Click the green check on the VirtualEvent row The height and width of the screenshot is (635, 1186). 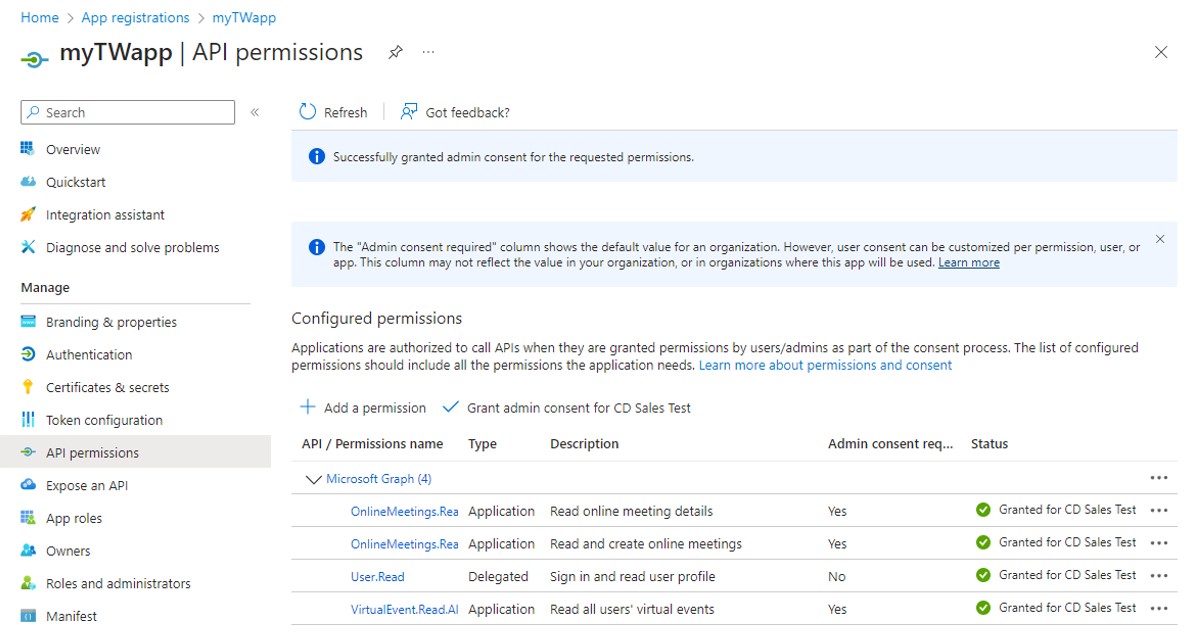coord(983,608)
